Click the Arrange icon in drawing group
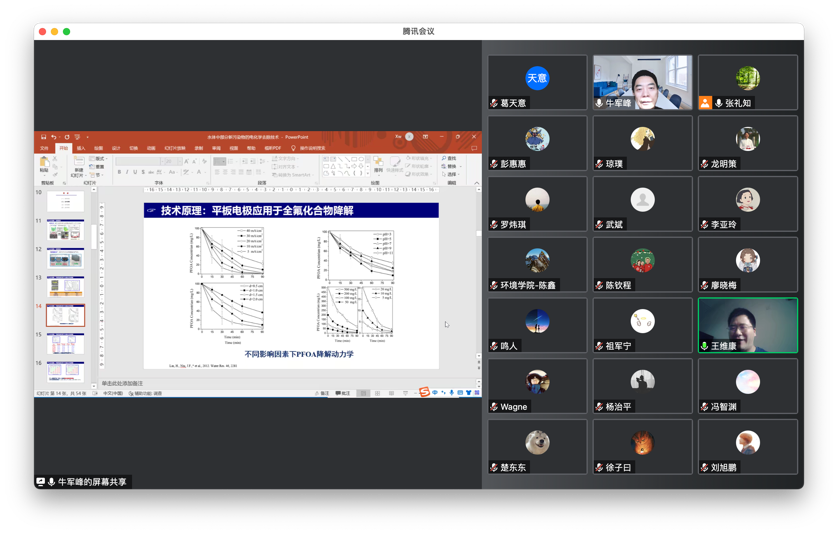 pos(379,164)
